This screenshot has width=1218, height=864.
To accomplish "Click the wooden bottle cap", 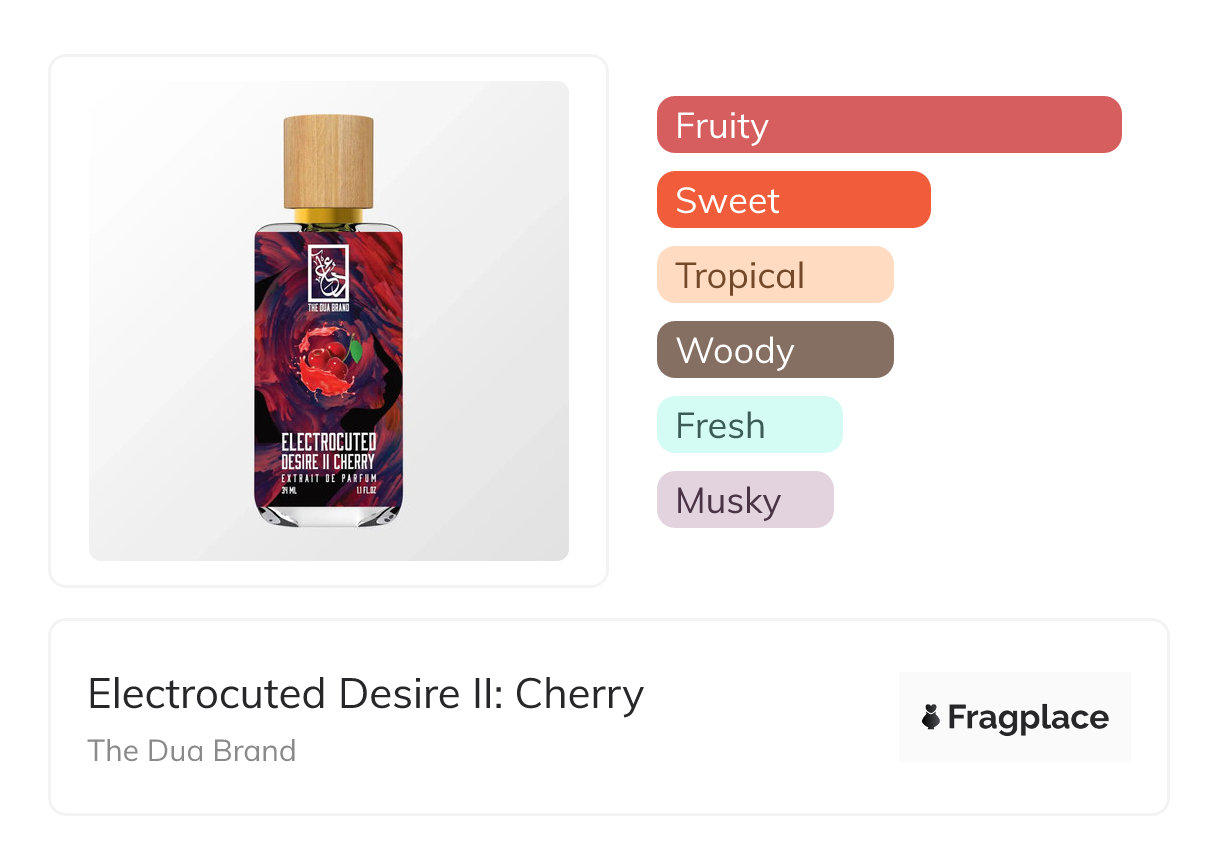I will pyautogui.click(x=328, y=160).
